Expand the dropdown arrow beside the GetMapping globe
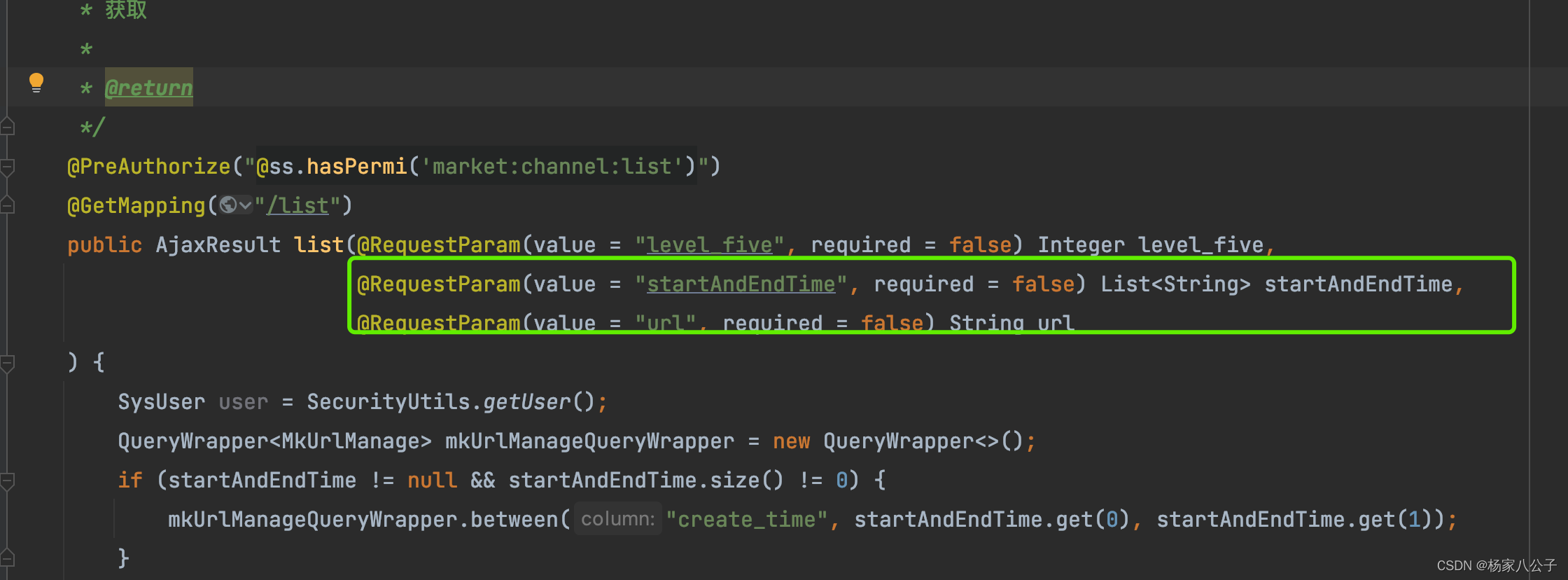This screenshot has height=580, width=1568. [245, 205]
